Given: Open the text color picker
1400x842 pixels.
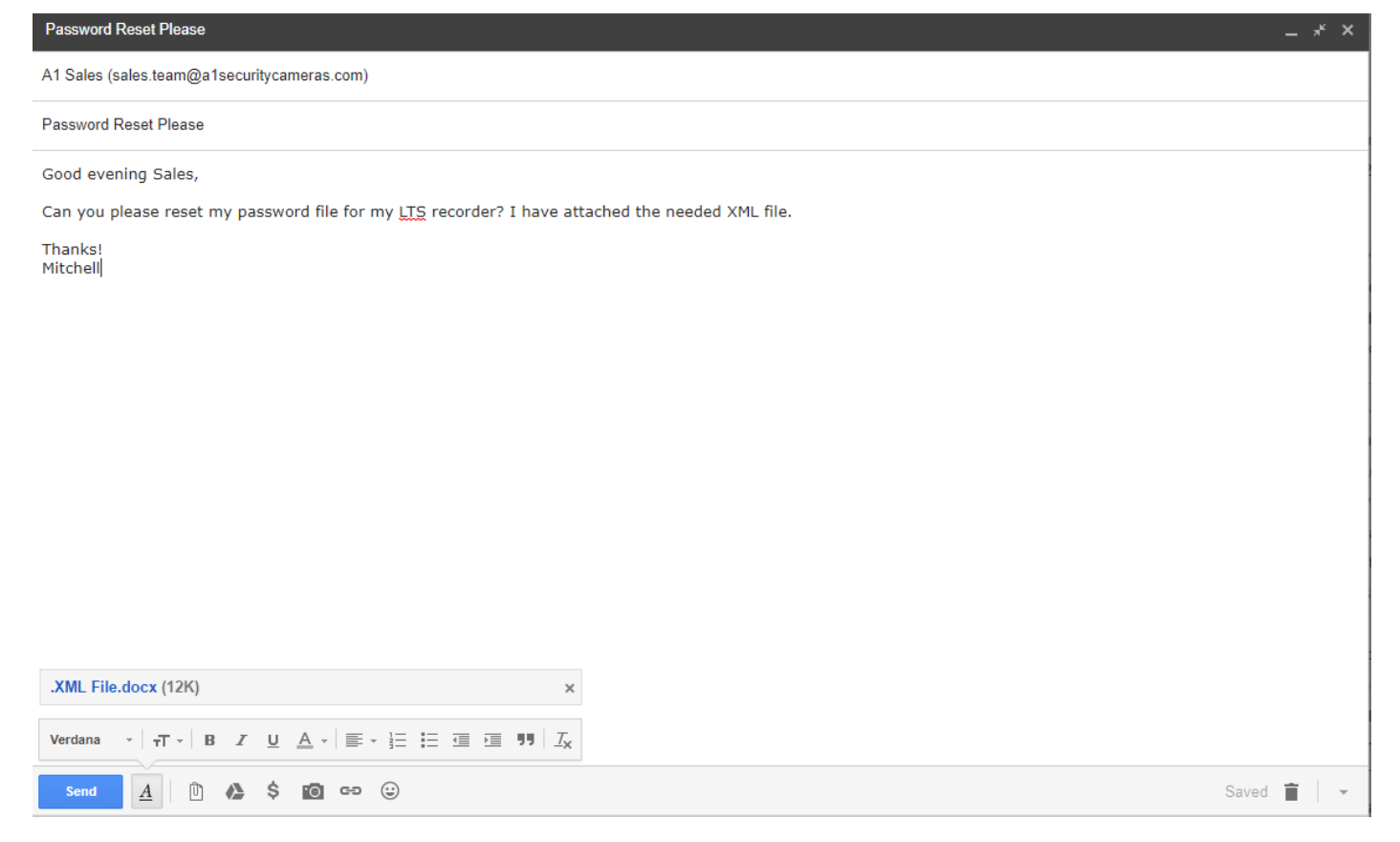Looking at the screenshot, I should coord(312,740).
